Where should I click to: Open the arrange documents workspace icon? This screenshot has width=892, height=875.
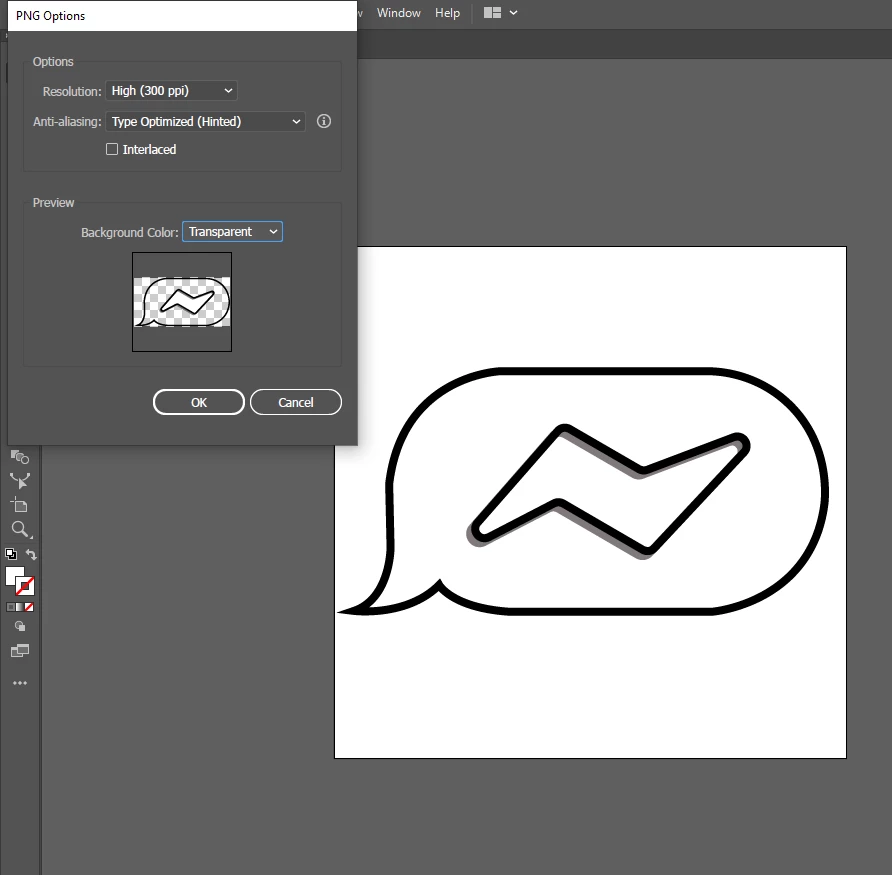(x=492, y=13)
